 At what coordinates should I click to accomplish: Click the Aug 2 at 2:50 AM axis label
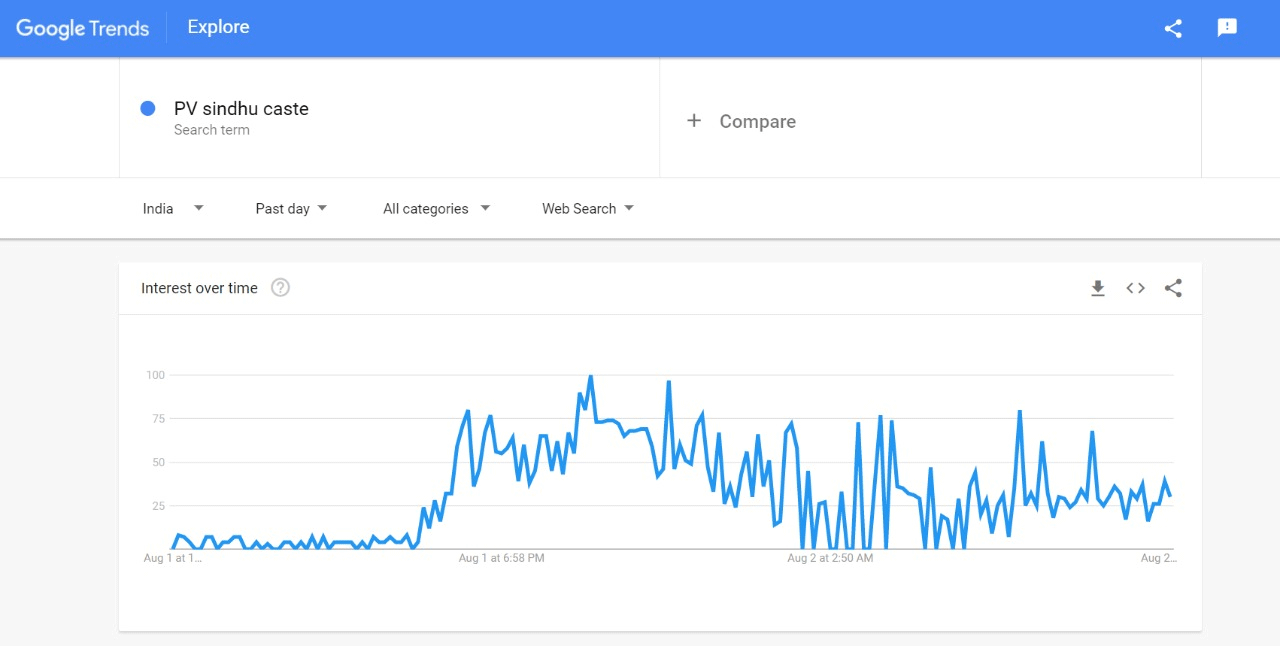[x=830, y=558]
